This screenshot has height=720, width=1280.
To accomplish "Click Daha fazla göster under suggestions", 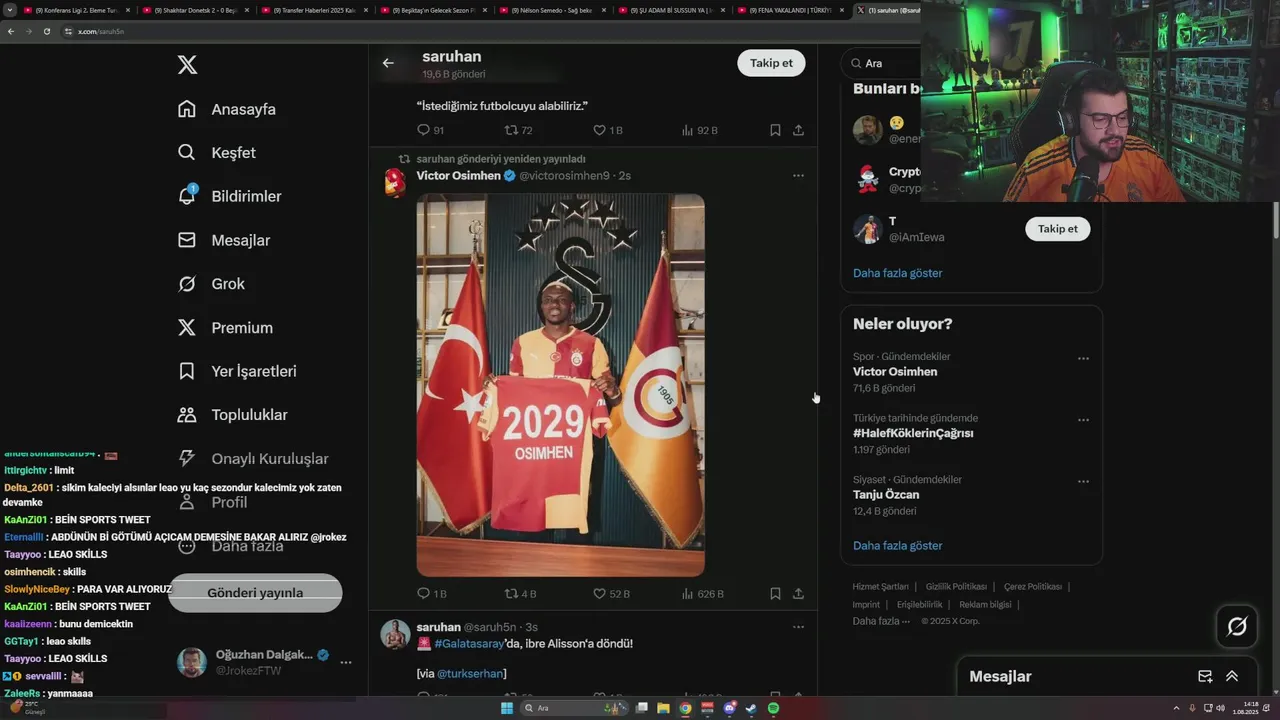I will [x=897, y=273].
